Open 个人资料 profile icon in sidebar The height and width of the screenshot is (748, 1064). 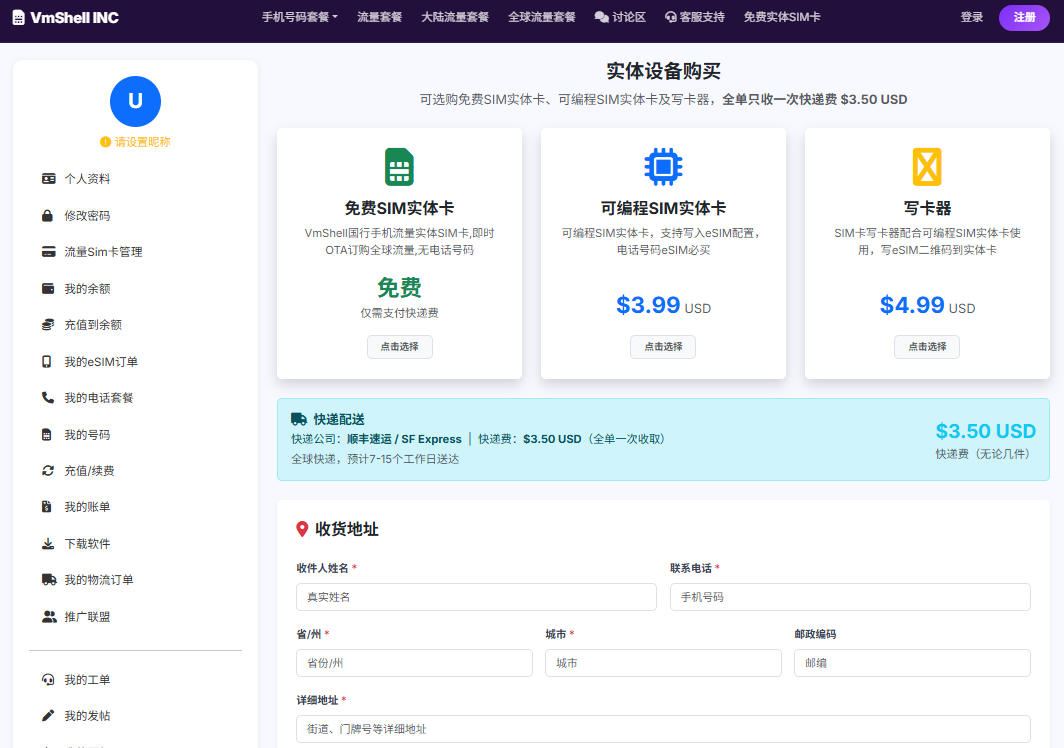coord(48,179)
